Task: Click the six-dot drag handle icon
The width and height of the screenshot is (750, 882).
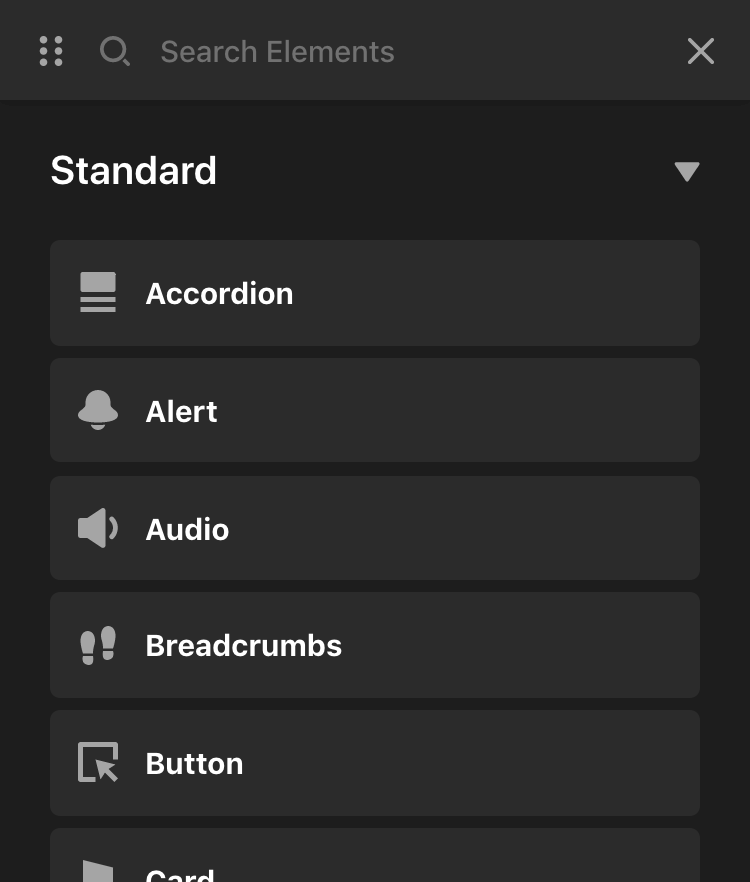Action: [x=51, y=51]
